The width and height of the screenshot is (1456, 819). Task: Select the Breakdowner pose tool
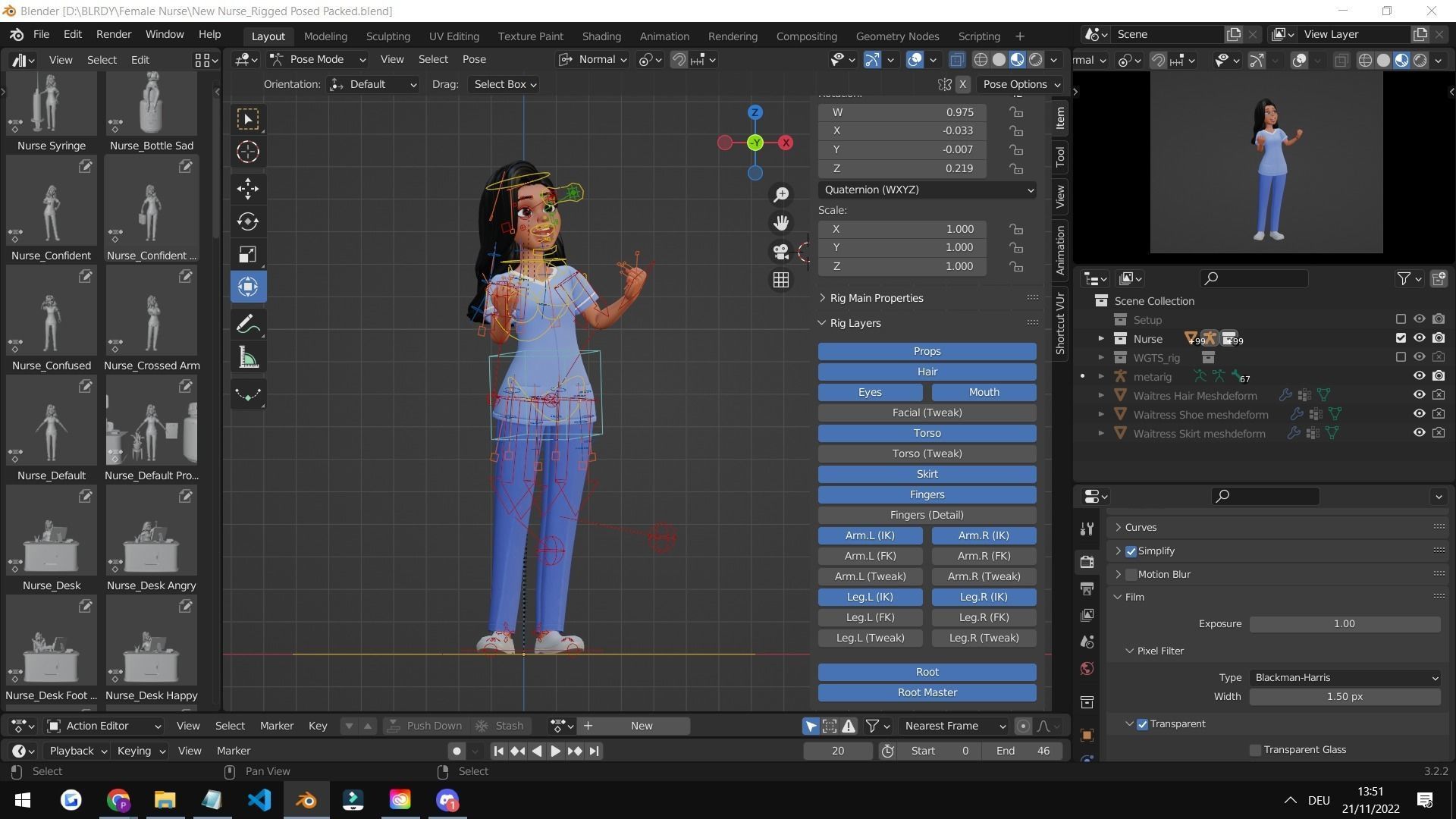click(248, 394)
